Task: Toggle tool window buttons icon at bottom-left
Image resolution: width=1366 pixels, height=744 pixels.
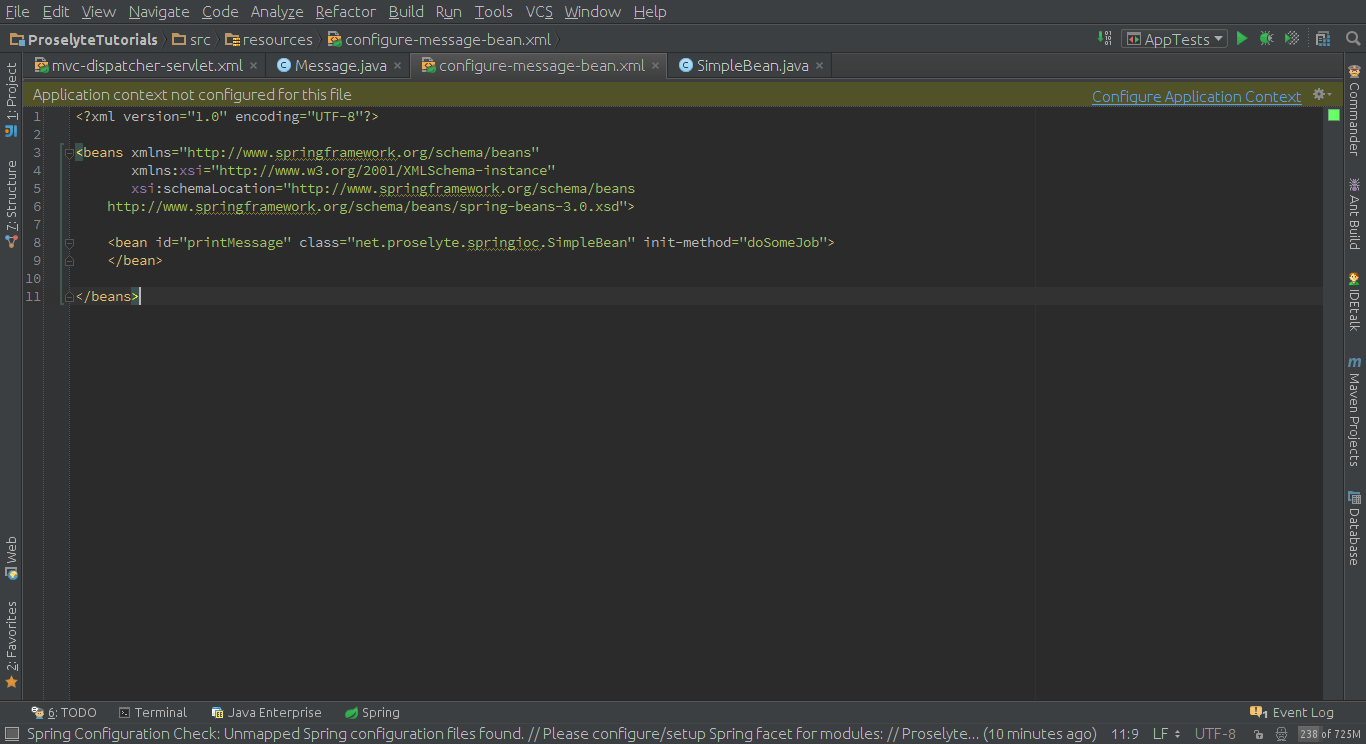Action: (11, 734)
